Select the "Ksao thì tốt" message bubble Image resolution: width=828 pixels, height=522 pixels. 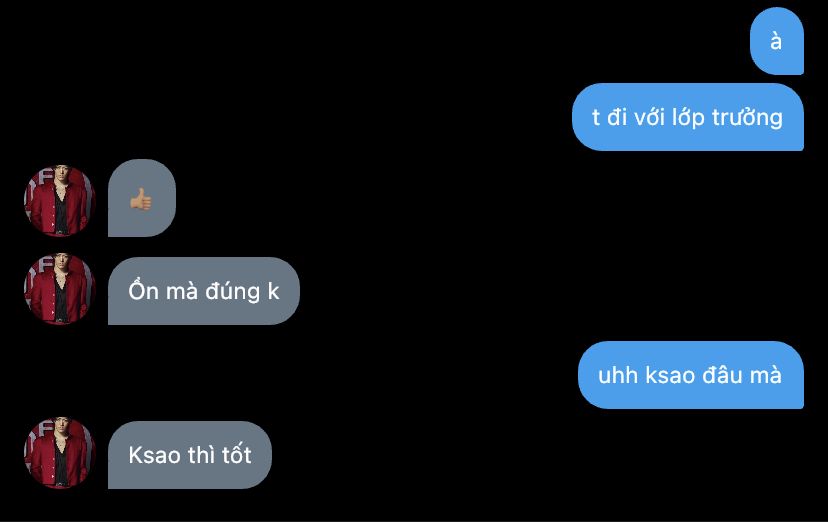[190, 455]
